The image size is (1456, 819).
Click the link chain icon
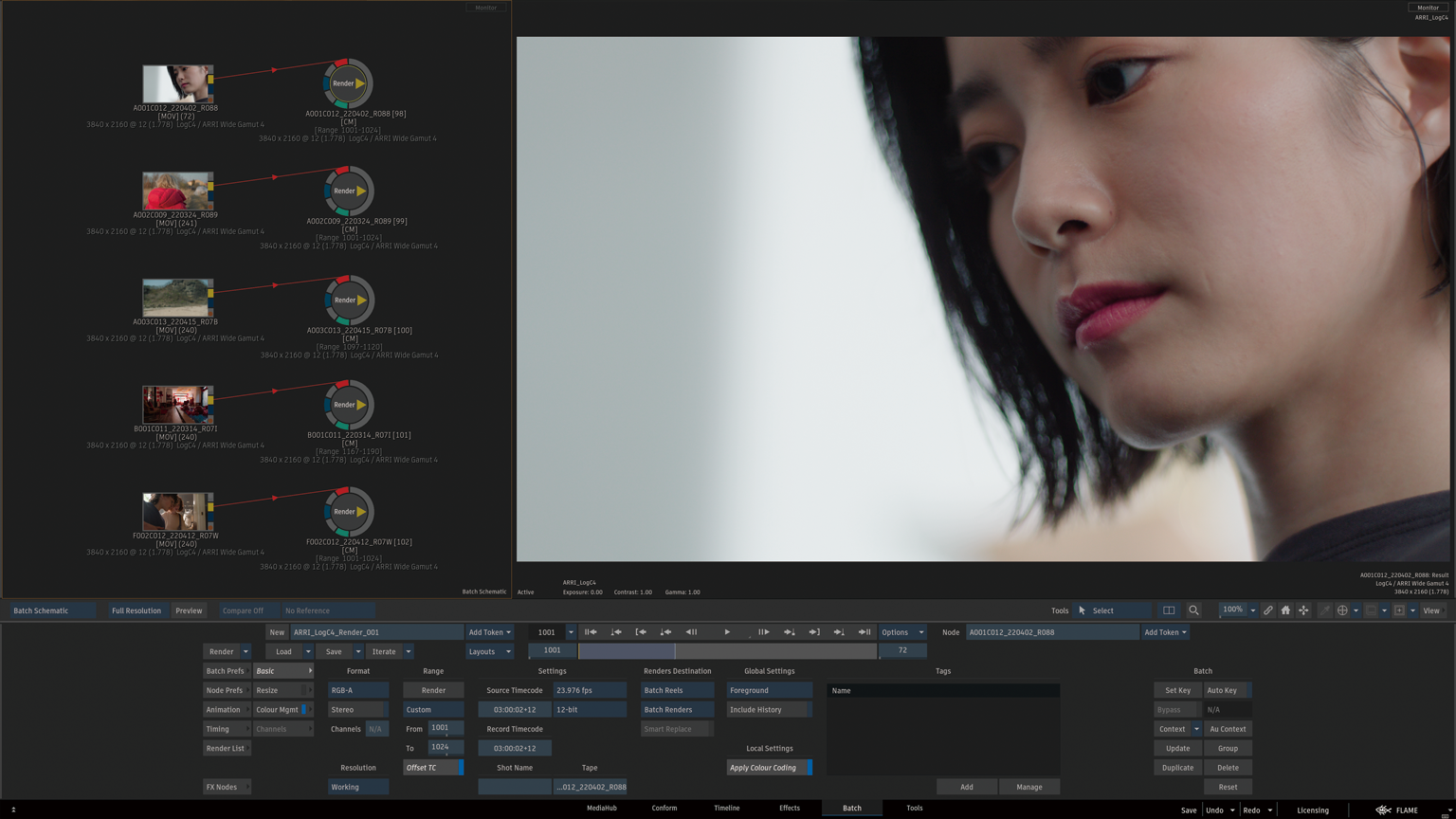(1267, 610)
